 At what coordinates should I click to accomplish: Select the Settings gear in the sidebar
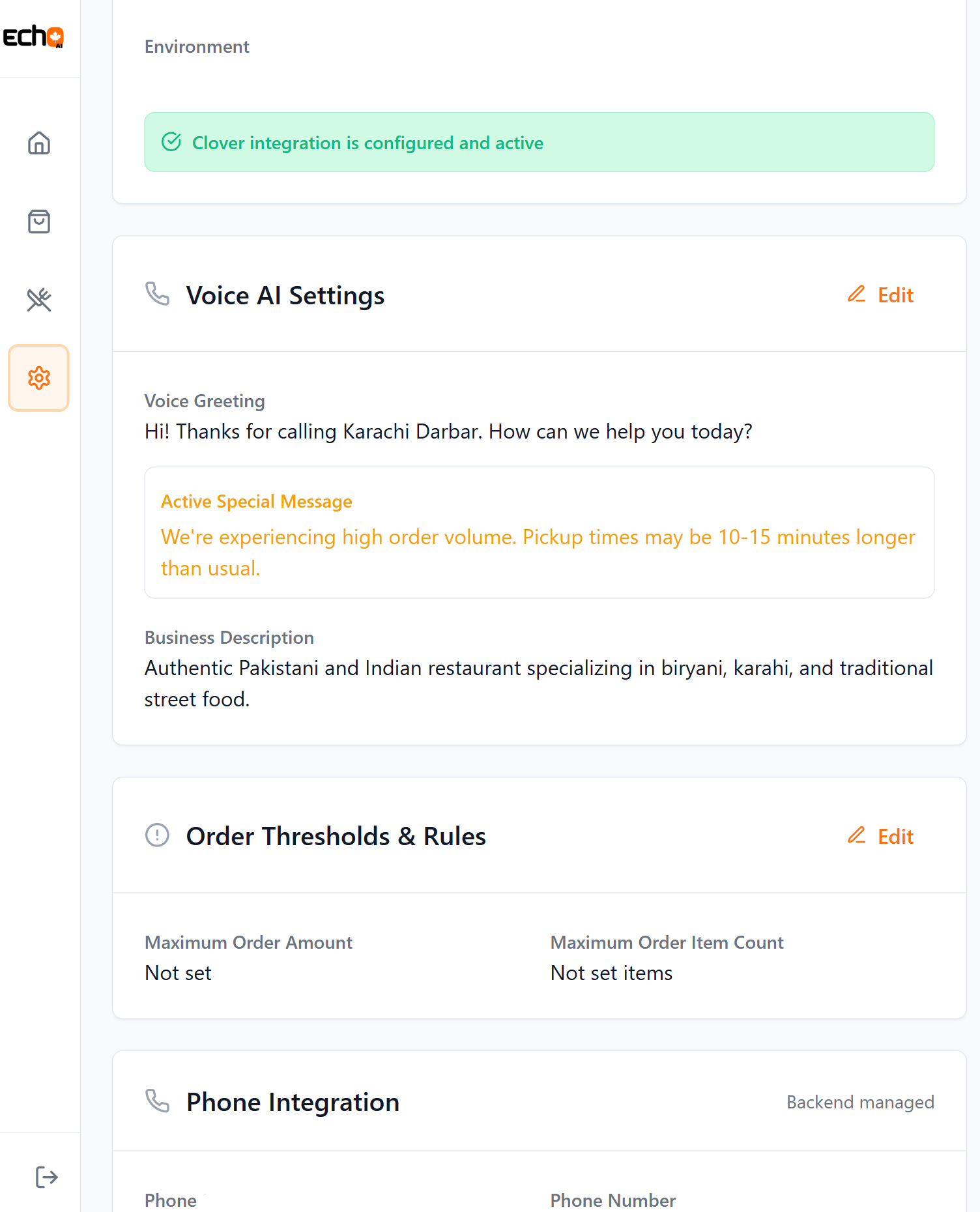(38, 378)
